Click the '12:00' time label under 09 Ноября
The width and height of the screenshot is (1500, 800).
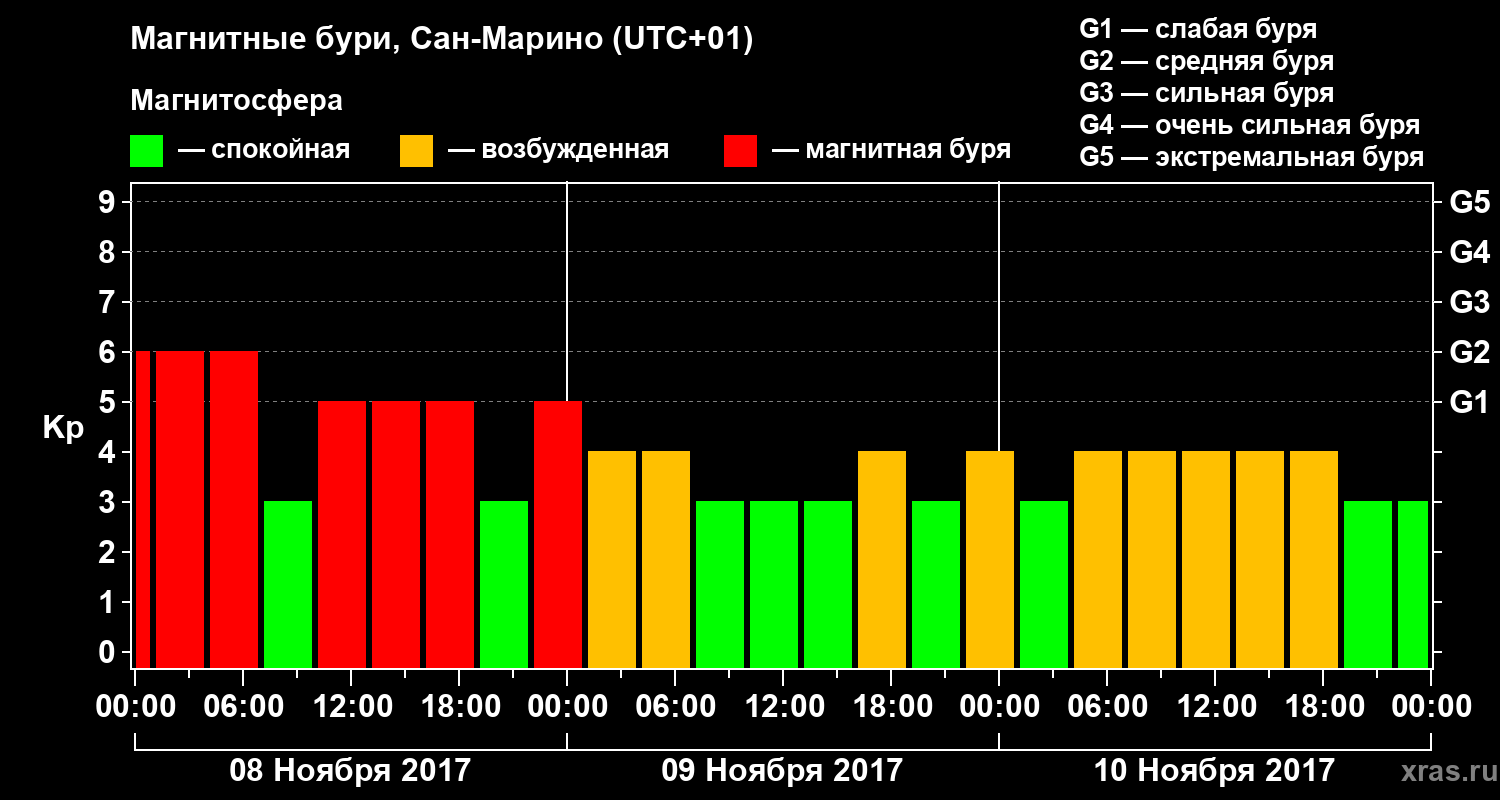[x=784, y=707]
